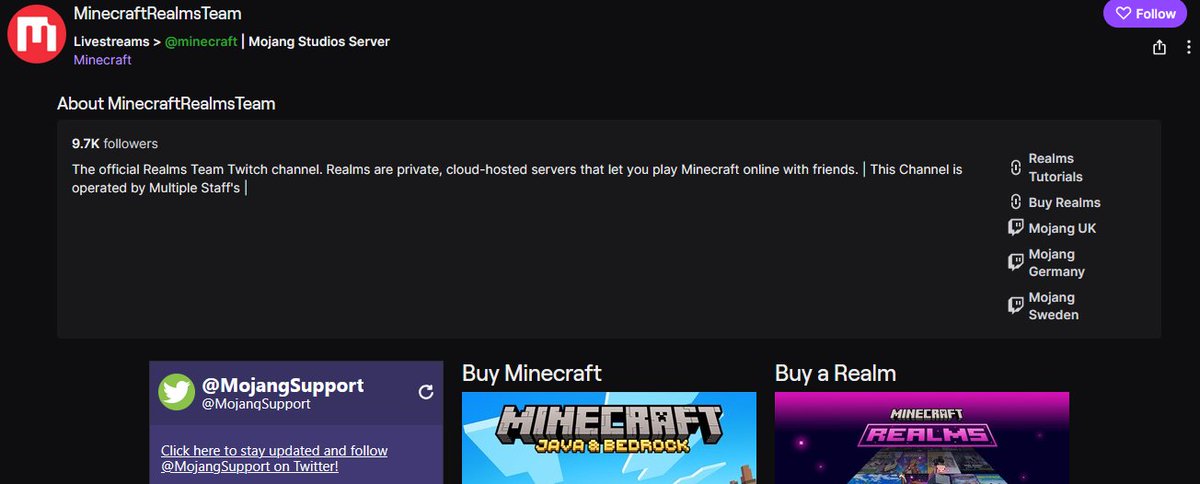This screenshot has width=1200, height=484.
Task: Click the 'Mojang Studios Server' title text
Action: [x=319, y=42]
